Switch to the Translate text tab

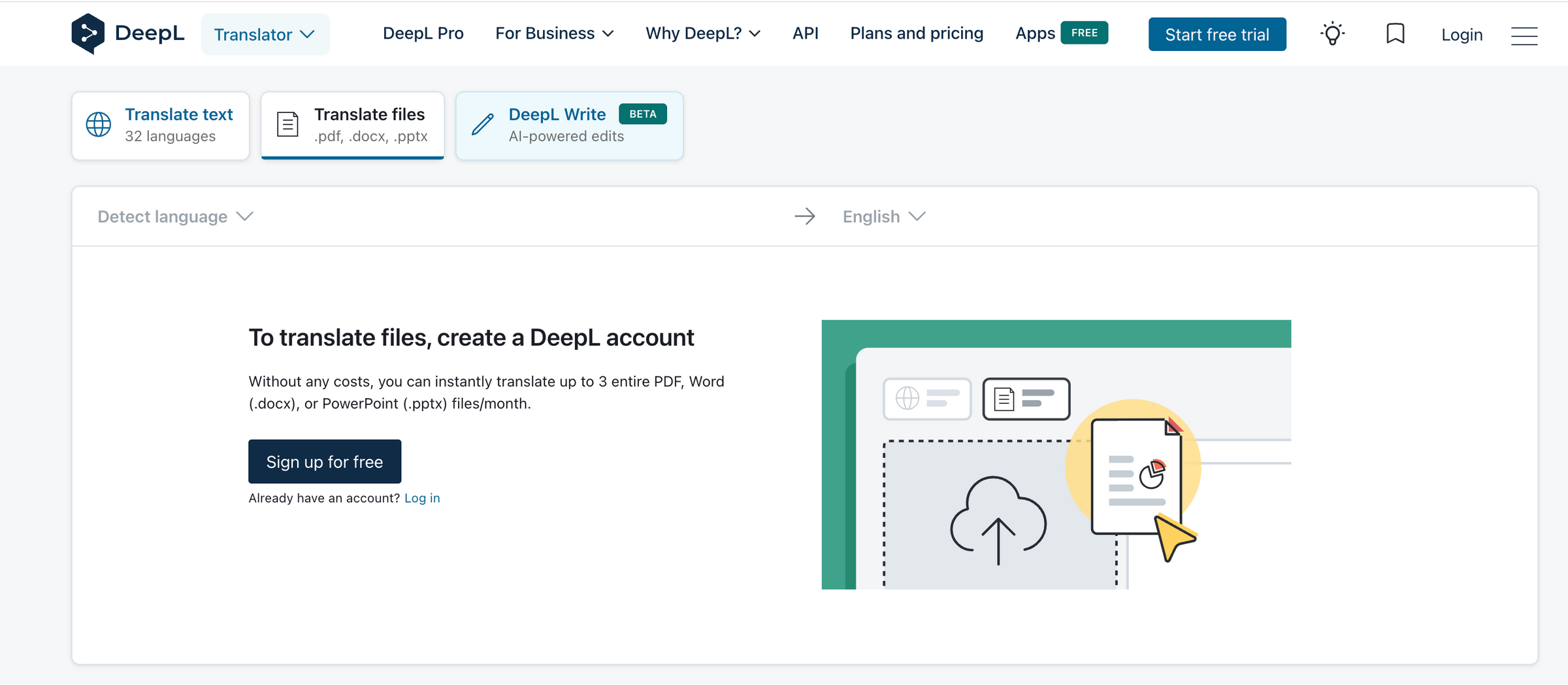pos(161,125)
